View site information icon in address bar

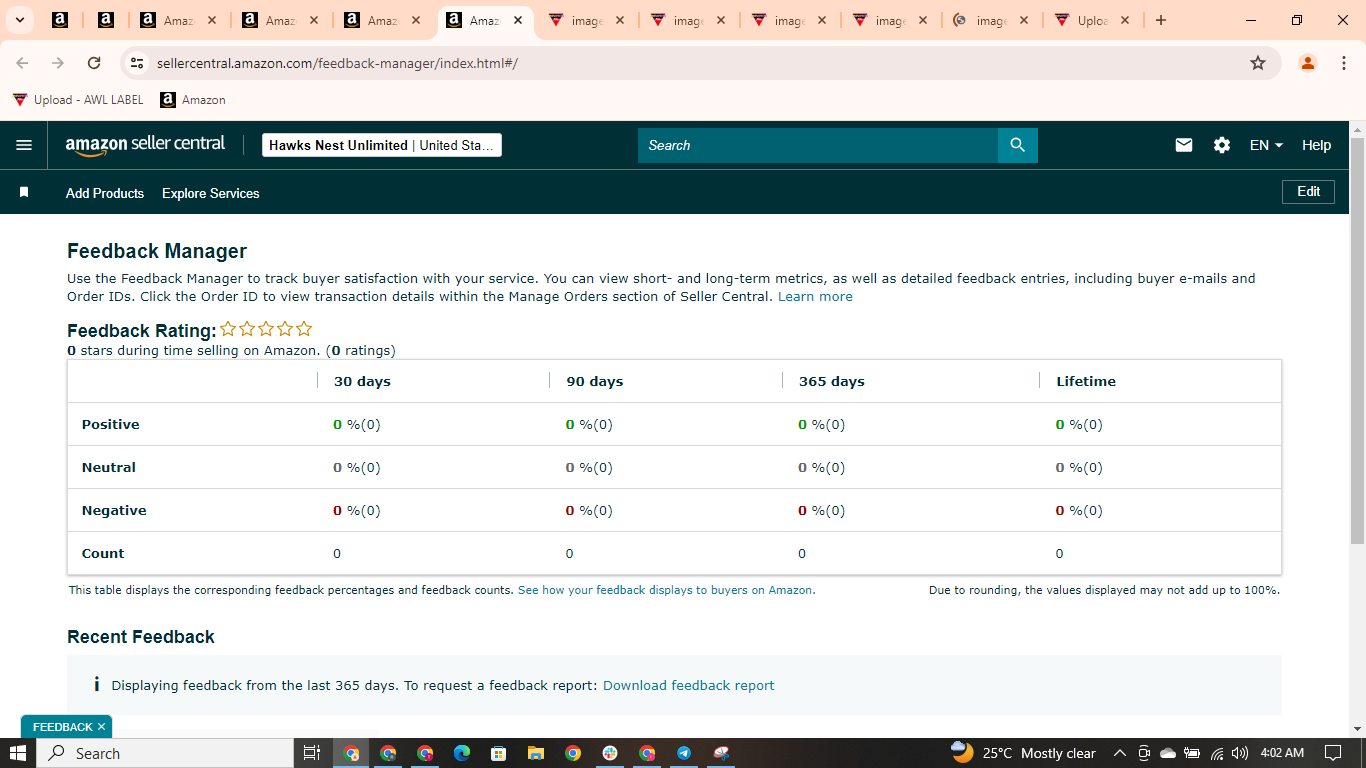(x=138, y=63)
